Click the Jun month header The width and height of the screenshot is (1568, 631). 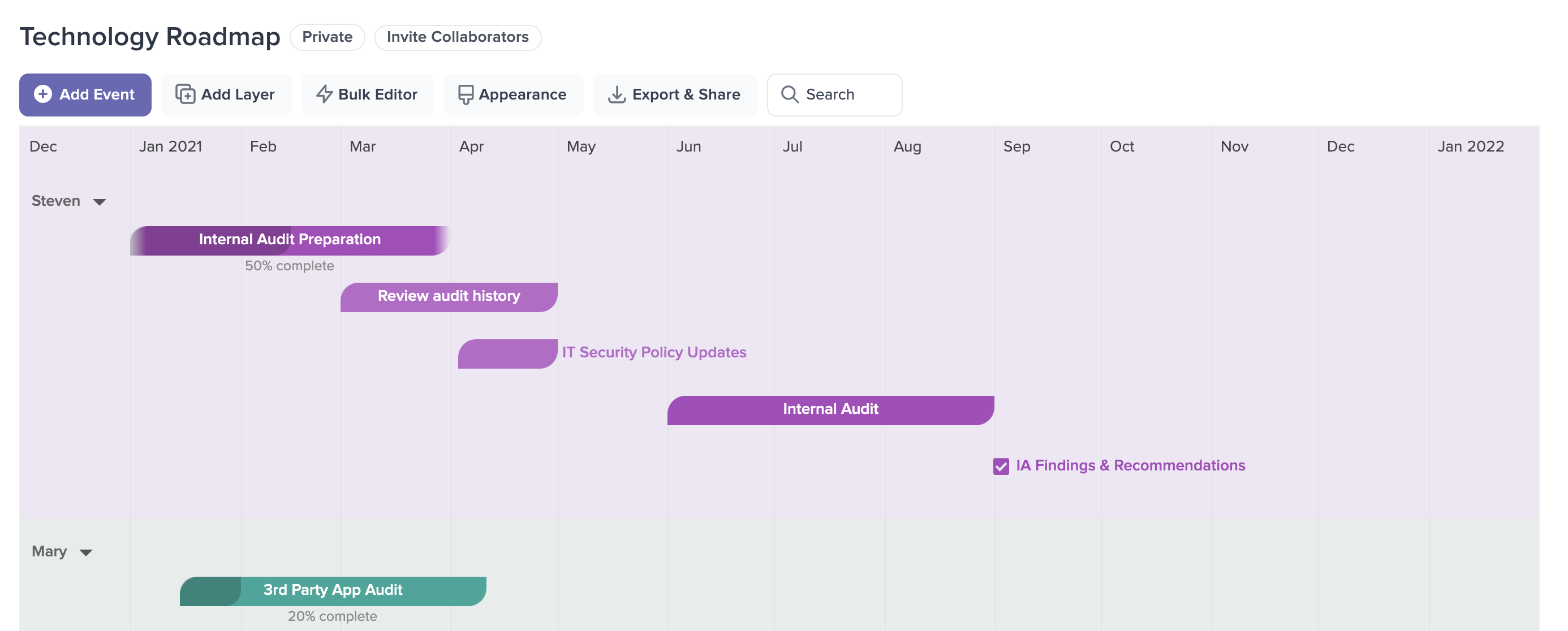tap(689, 146)
